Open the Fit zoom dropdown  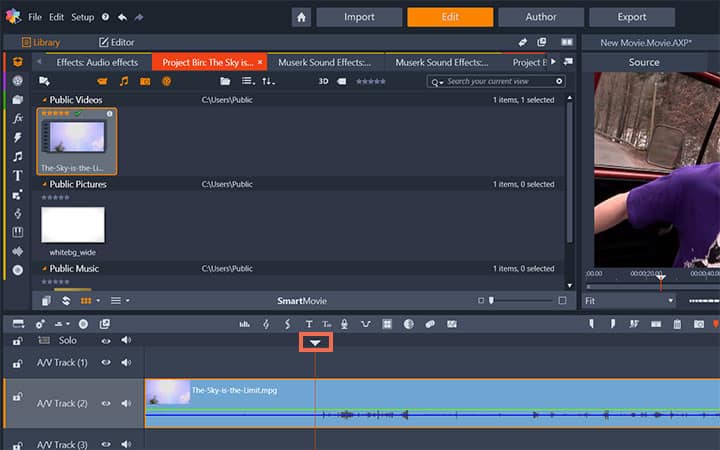click(629, 301)
